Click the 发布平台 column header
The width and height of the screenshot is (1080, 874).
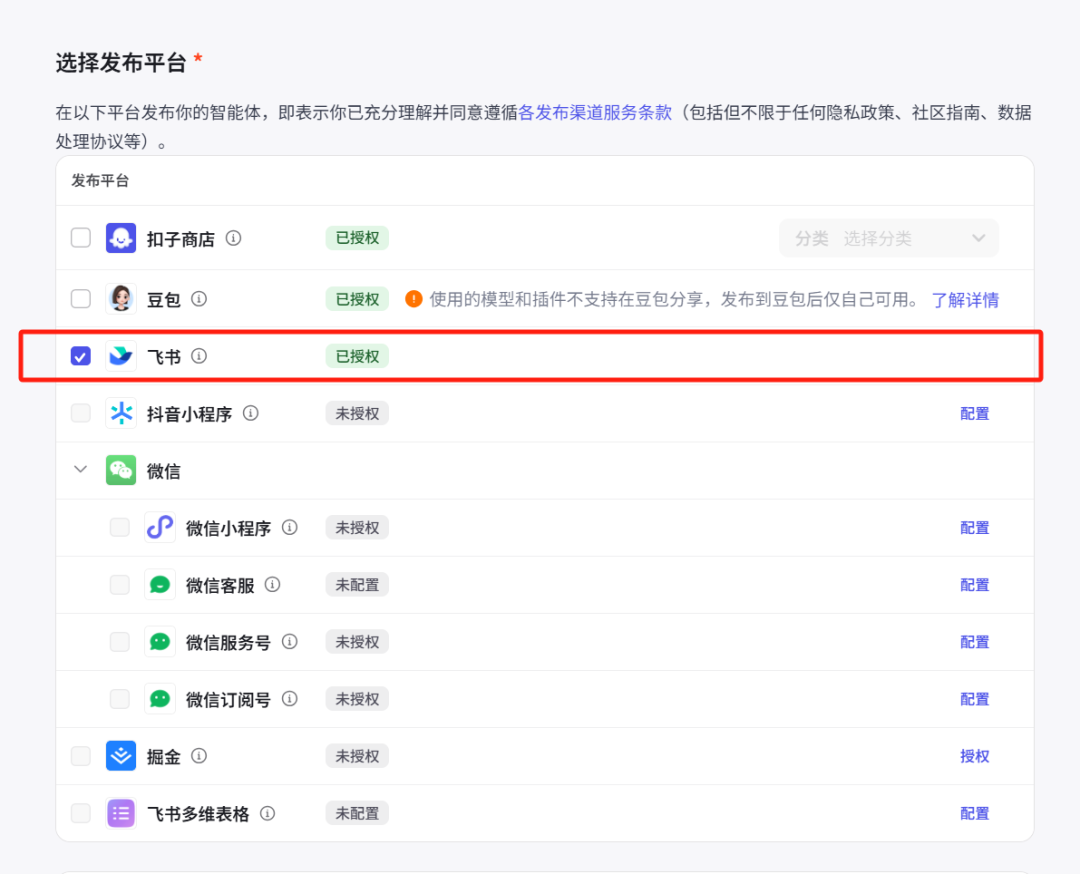[x=101, y=181]
